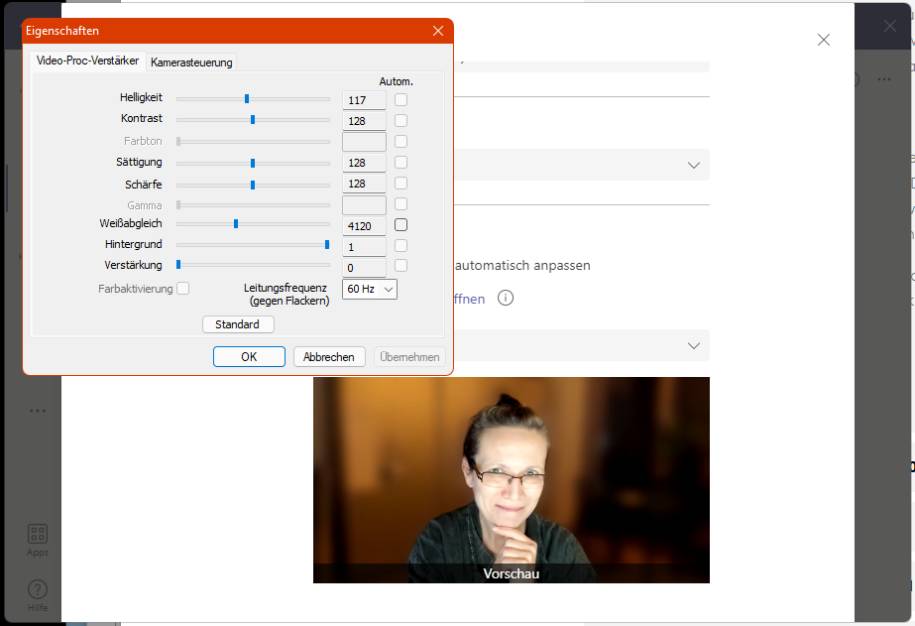Click the partially hidden 'ffnen' link

pos(469,299)
